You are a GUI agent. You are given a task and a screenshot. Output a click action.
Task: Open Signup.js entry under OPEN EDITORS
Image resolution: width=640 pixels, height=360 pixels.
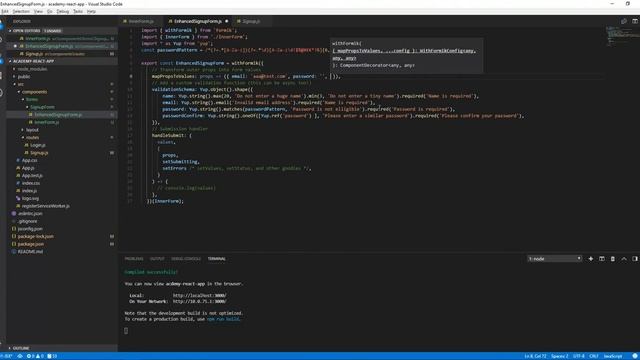pos(62,54)
